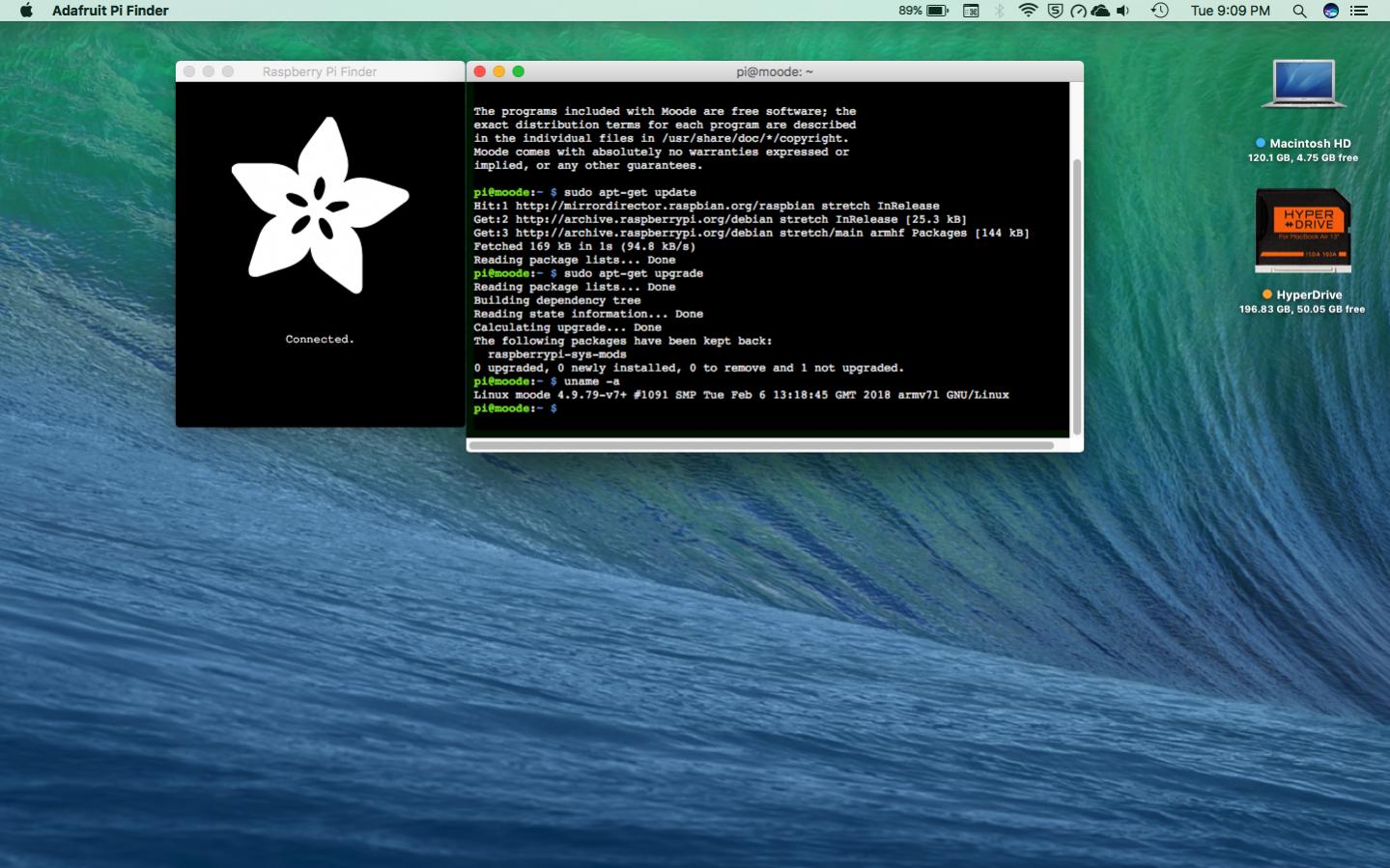The image size is (1390, 868).
Task: Open the Time Machine menu bar icon
Action: point(1159,11)
